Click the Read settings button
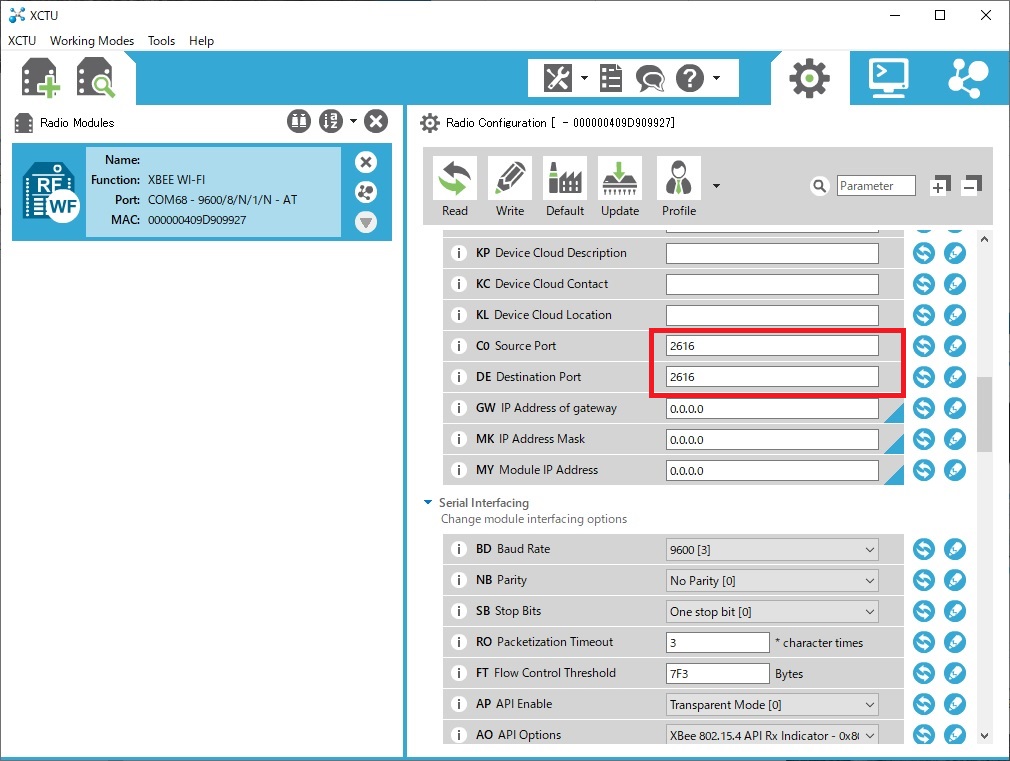Image resolution: width=1010 pixels, height=761 pixels. tap(454, 187)
